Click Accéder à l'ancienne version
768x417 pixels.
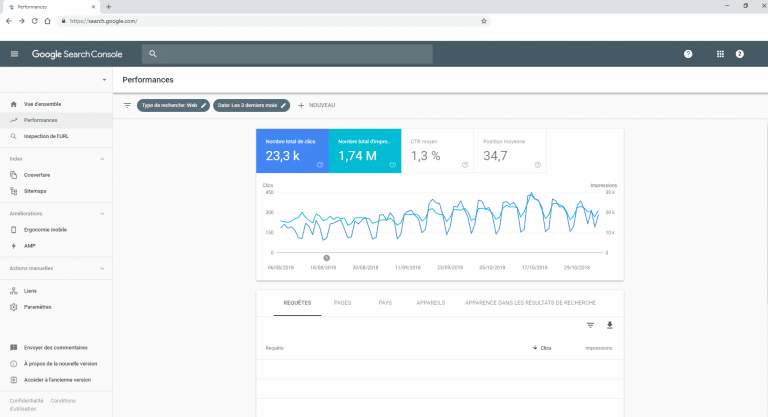point(56,380)
